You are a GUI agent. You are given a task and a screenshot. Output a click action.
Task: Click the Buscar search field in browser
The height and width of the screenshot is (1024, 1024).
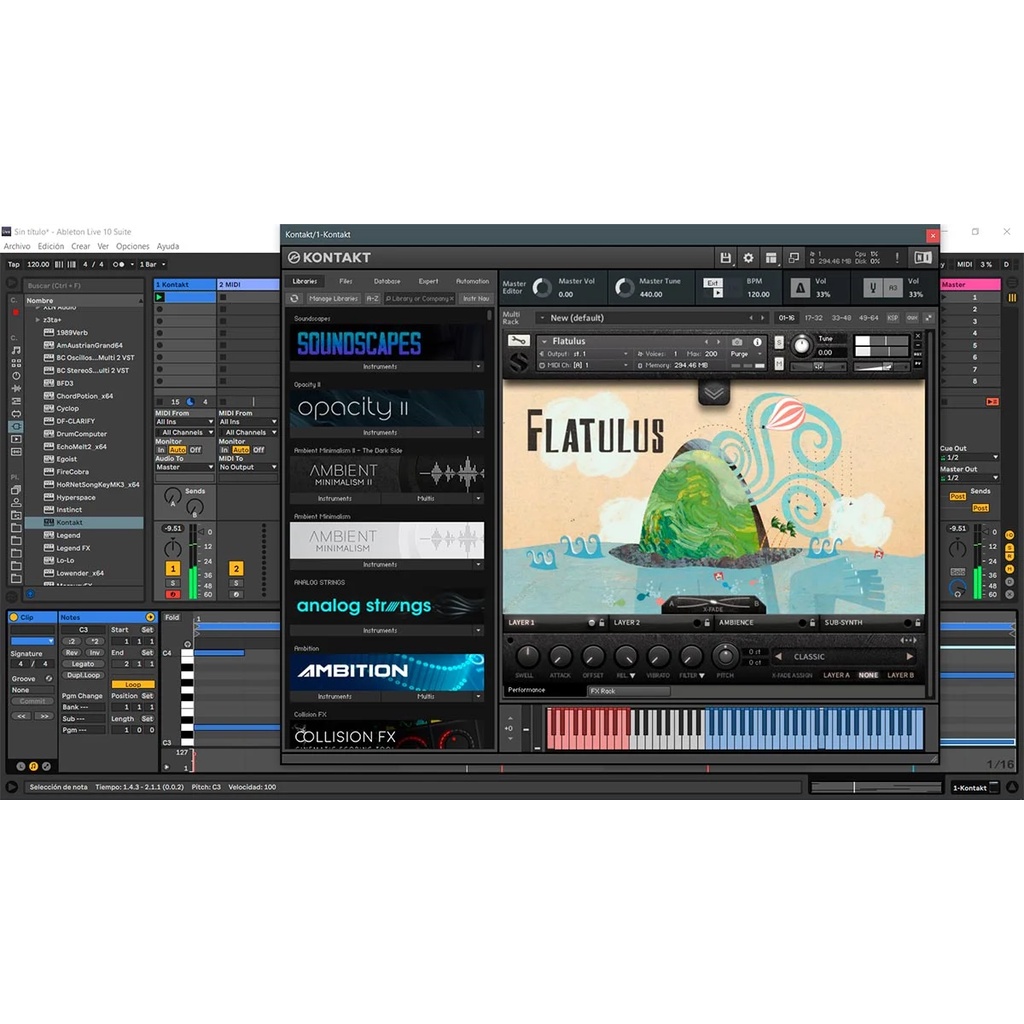[84, 285]
